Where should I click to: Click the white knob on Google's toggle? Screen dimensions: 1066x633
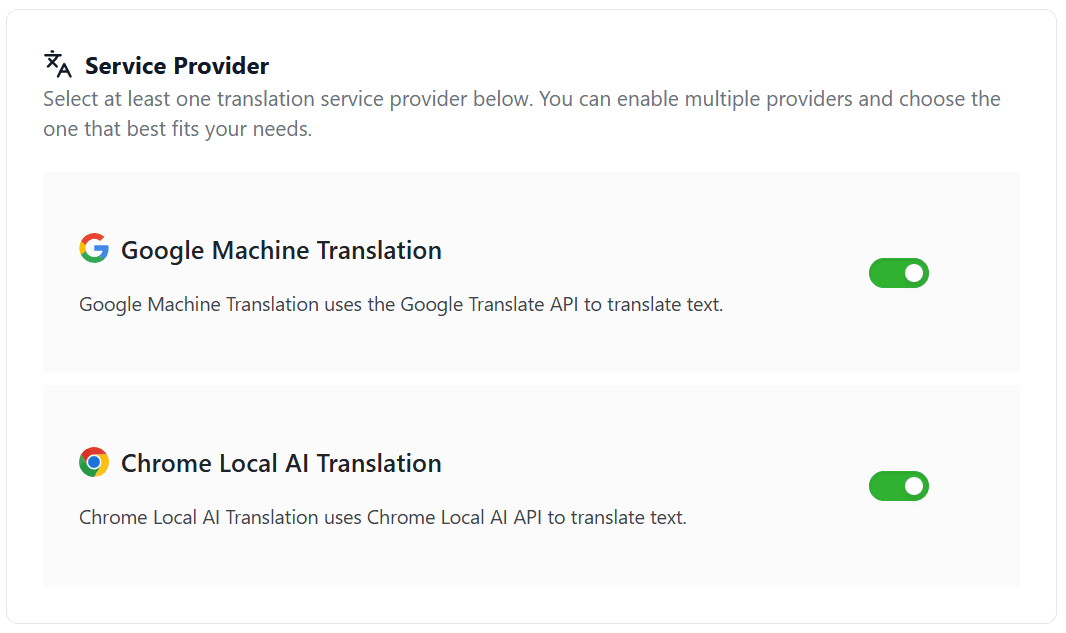913,273
